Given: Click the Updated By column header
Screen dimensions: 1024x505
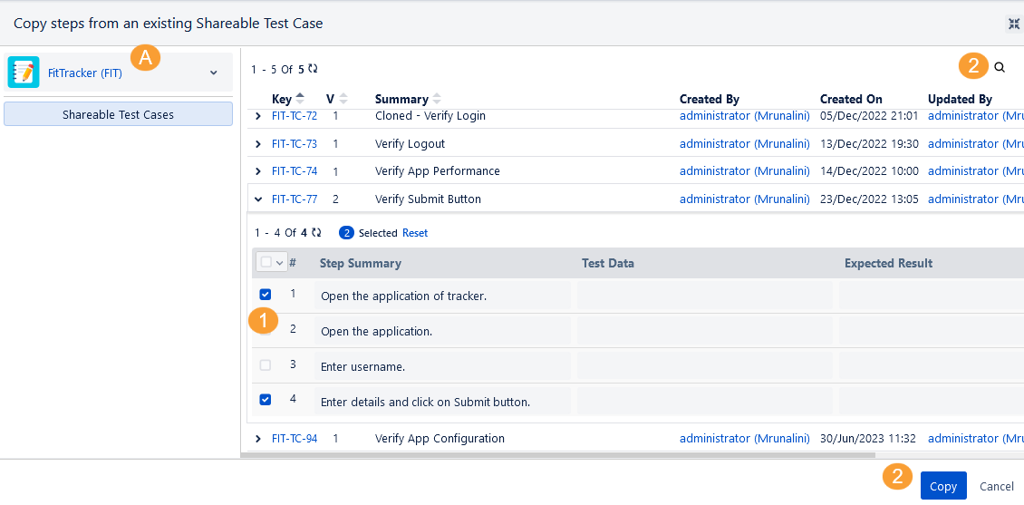Looking at the screenshot, I should pyautogui.click(x=960, y=99).
